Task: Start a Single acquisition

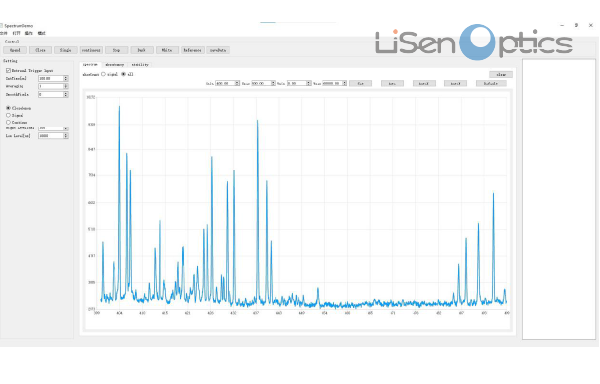Action: tap(65, 50)
